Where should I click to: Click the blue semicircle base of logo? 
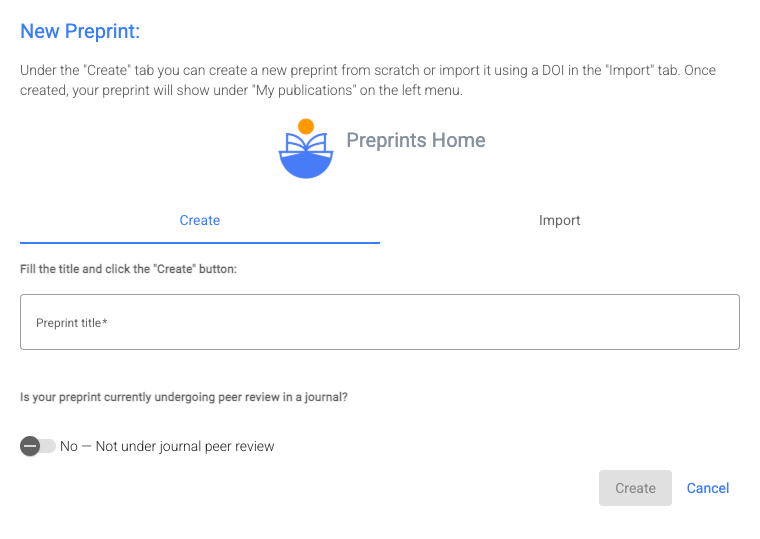(305, 166)
